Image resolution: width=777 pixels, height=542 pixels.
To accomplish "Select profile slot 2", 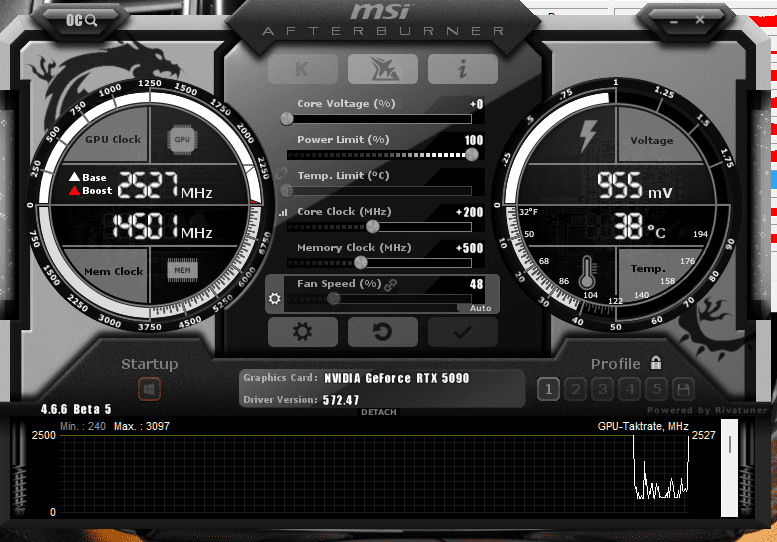I will pos(575,389).
